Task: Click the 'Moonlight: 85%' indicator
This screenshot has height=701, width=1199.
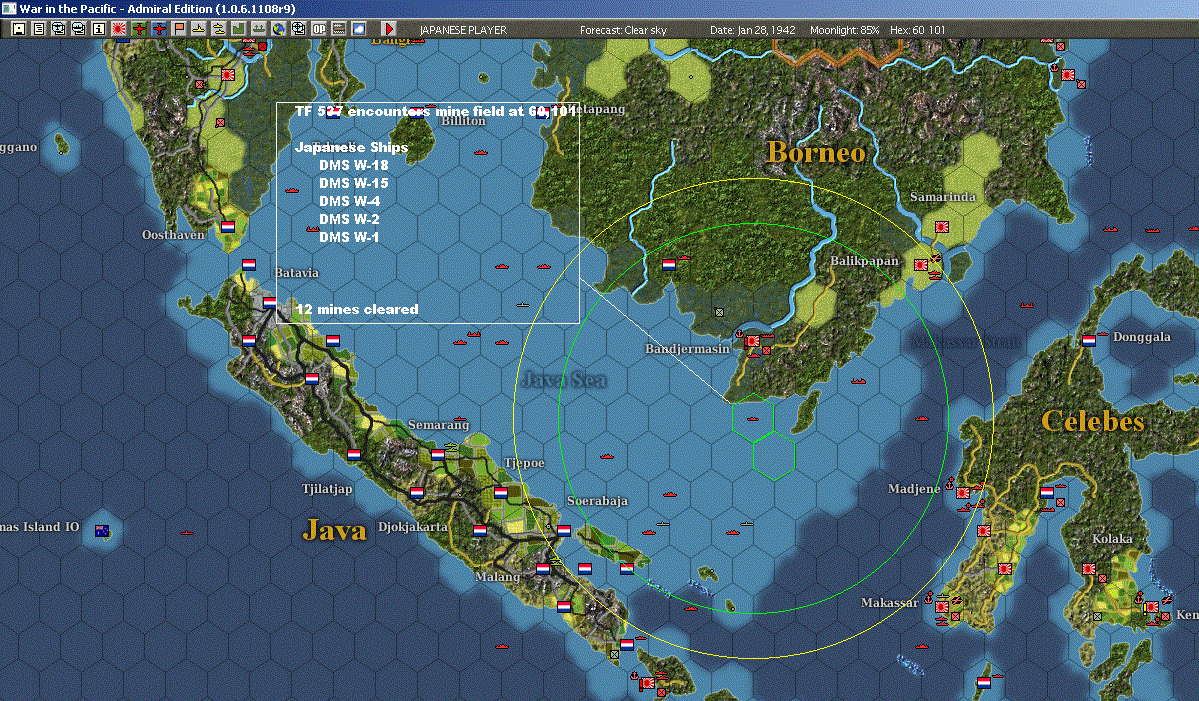Action: (844, 30)
